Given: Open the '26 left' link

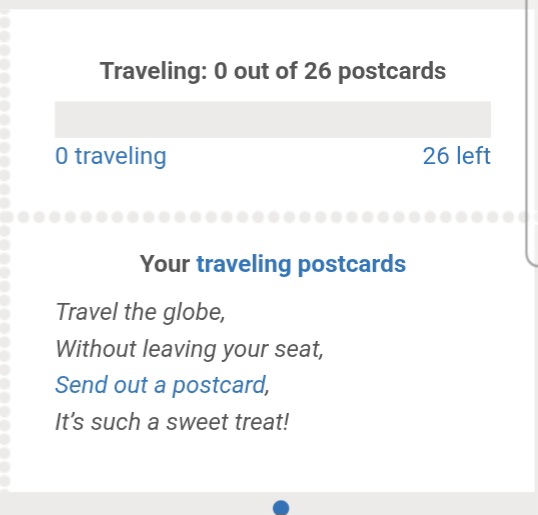Looking at the screenshot, I should pos(457,156).
